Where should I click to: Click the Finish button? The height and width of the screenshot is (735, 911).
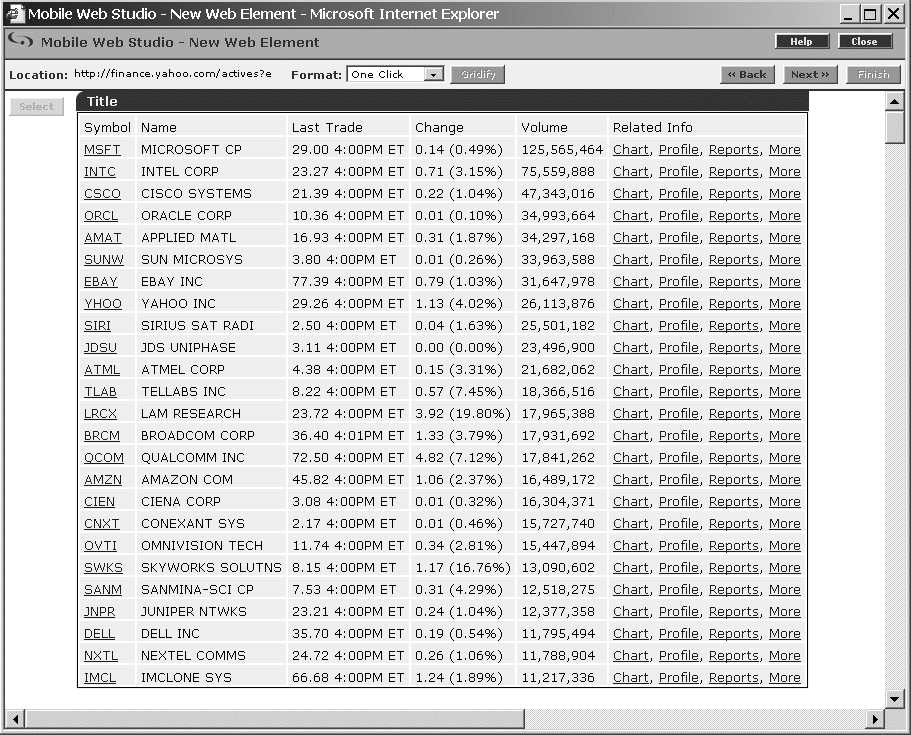tap(873, 74)
